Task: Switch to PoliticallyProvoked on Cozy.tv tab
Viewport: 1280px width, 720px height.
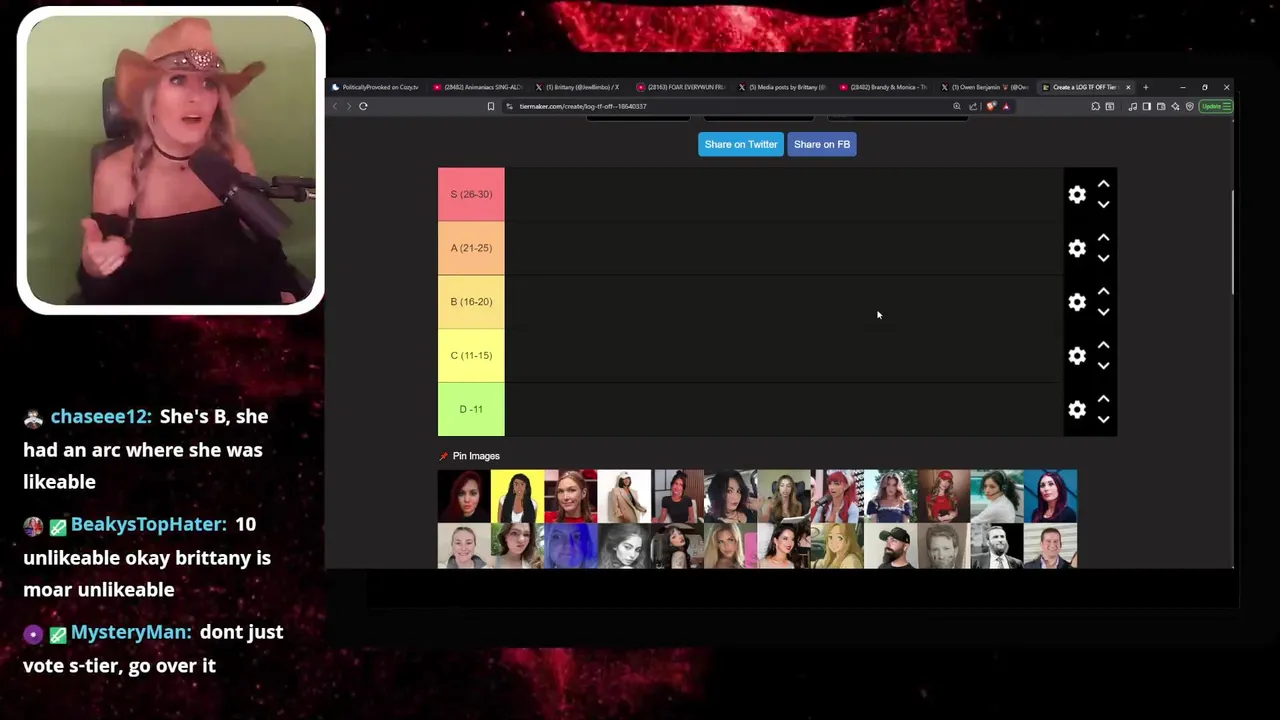Action: [x=376, y=87]
